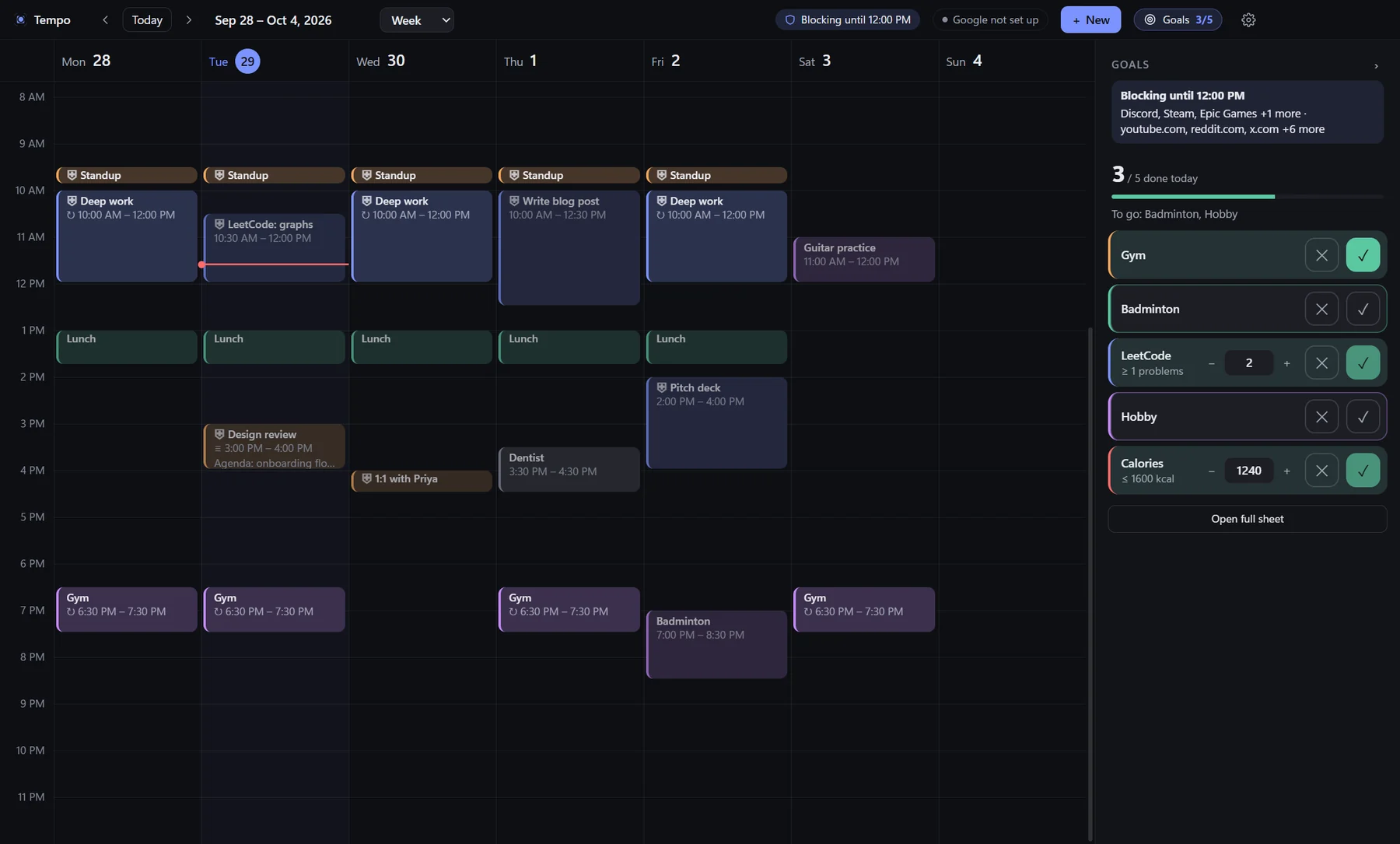Open Guitar practice event on Saturday
1400x844 pixels.
coord(864,259)
